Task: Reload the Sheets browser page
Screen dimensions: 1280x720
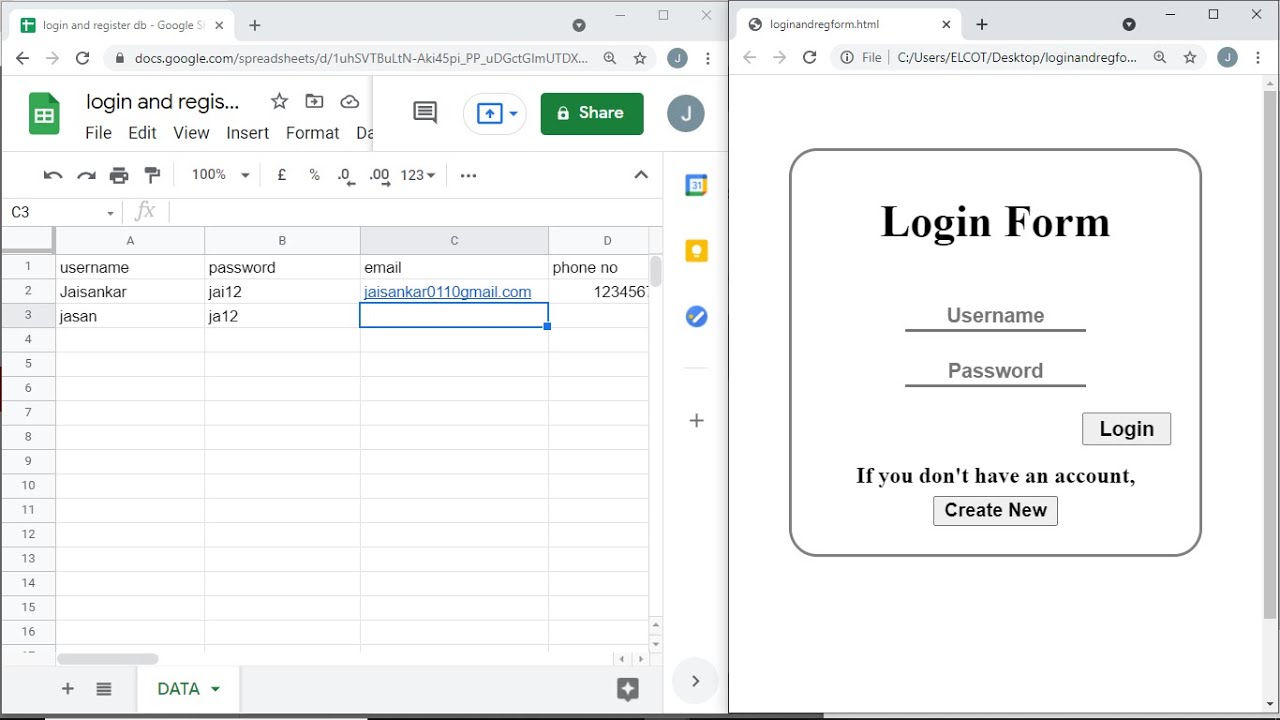Action: pyautogui.click(x=83, y=59)
